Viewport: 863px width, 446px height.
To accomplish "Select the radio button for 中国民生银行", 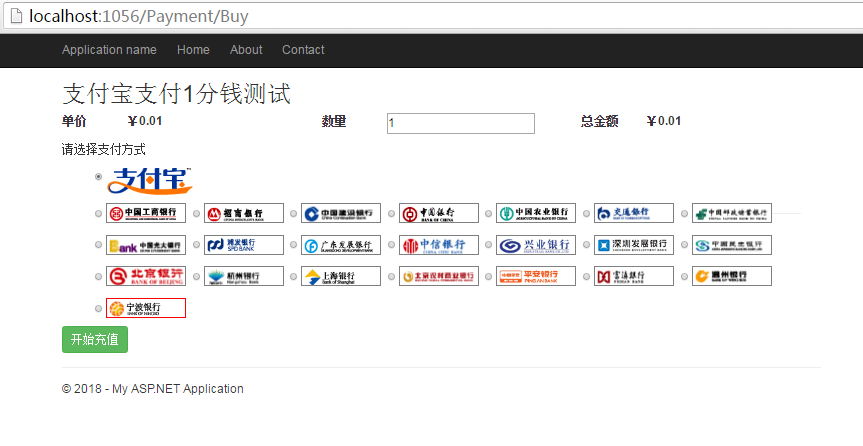I will point(684,244).
